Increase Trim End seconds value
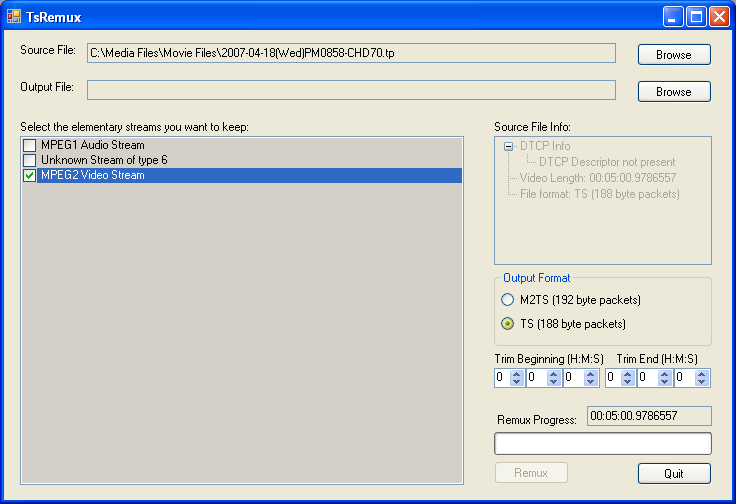Viewport: 736px width, 504px height. coord(701,374)
